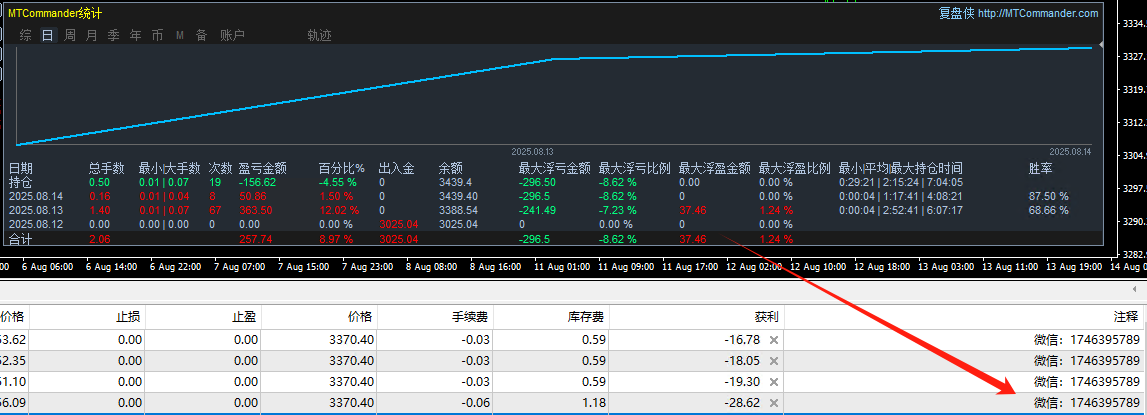The image size is (1147, 415).
Task: Open the 年 yearly tab
Action: (135, 35)
